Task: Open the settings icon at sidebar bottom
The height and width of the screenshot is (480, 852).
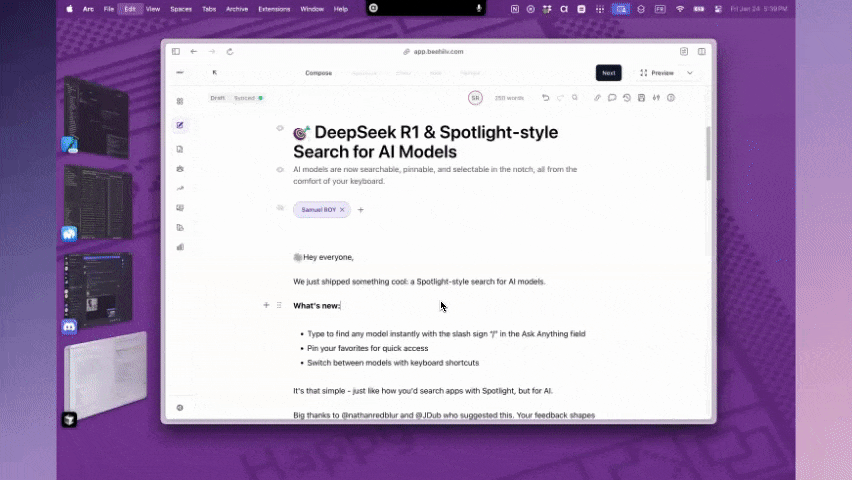Action: click(x=180, y=408)
